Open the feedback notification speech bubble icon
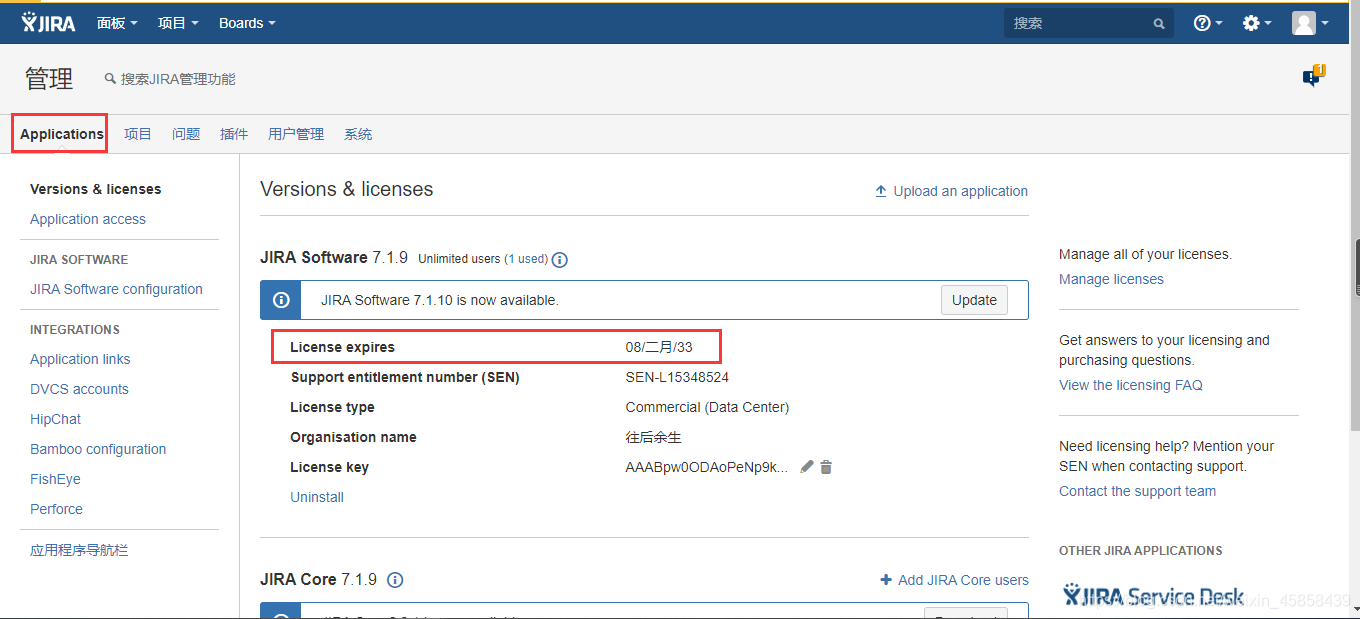 tap(1313, 76)
